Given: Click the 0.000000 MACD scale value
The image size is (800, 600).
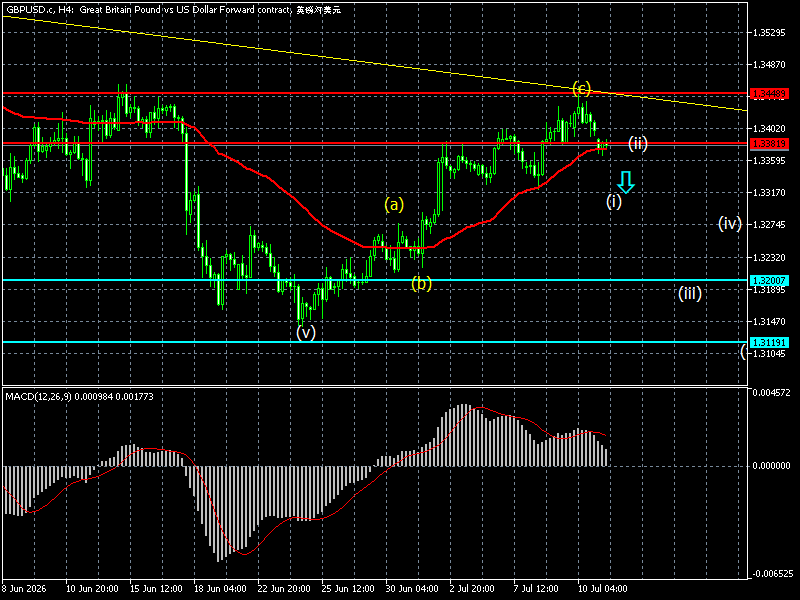Looking at the screenshot, I should click(771, 466).
